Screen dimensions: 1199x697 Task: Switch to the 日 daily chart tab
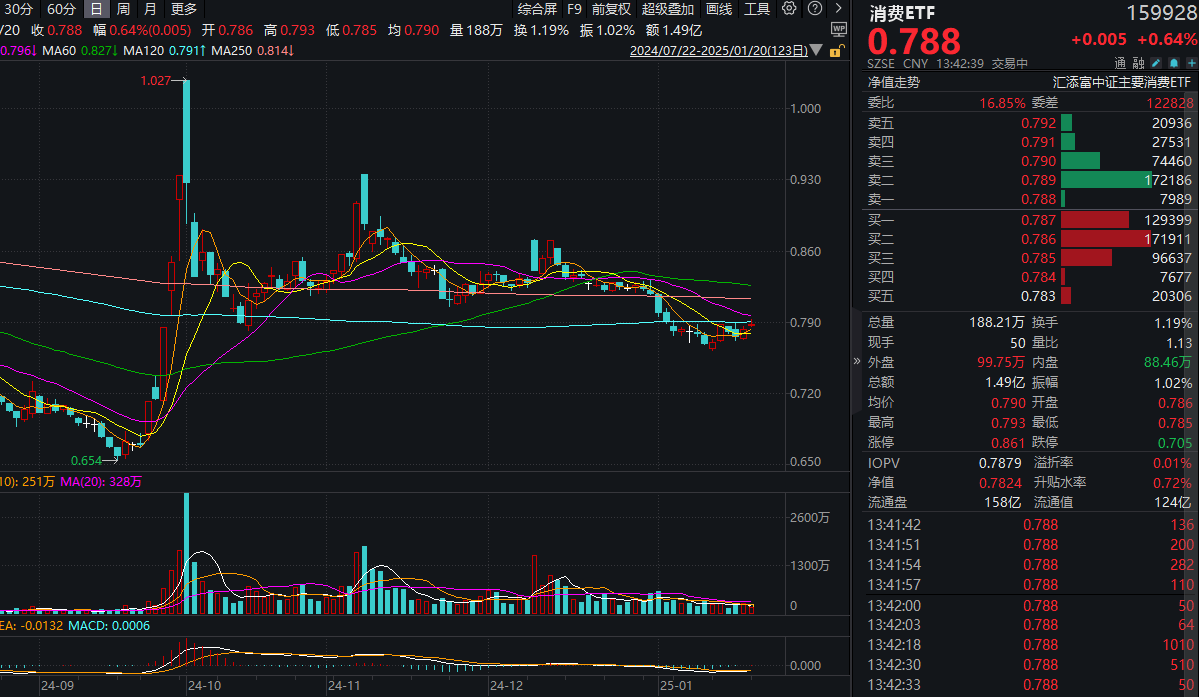pos(96,8)
